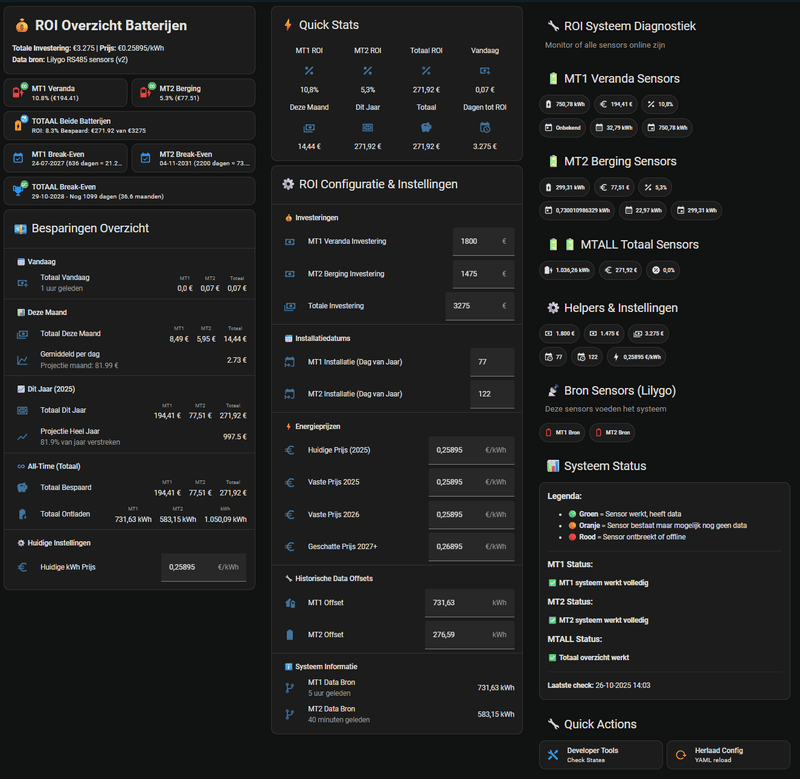Open 1.475 € helper chip

coord(604,334)
